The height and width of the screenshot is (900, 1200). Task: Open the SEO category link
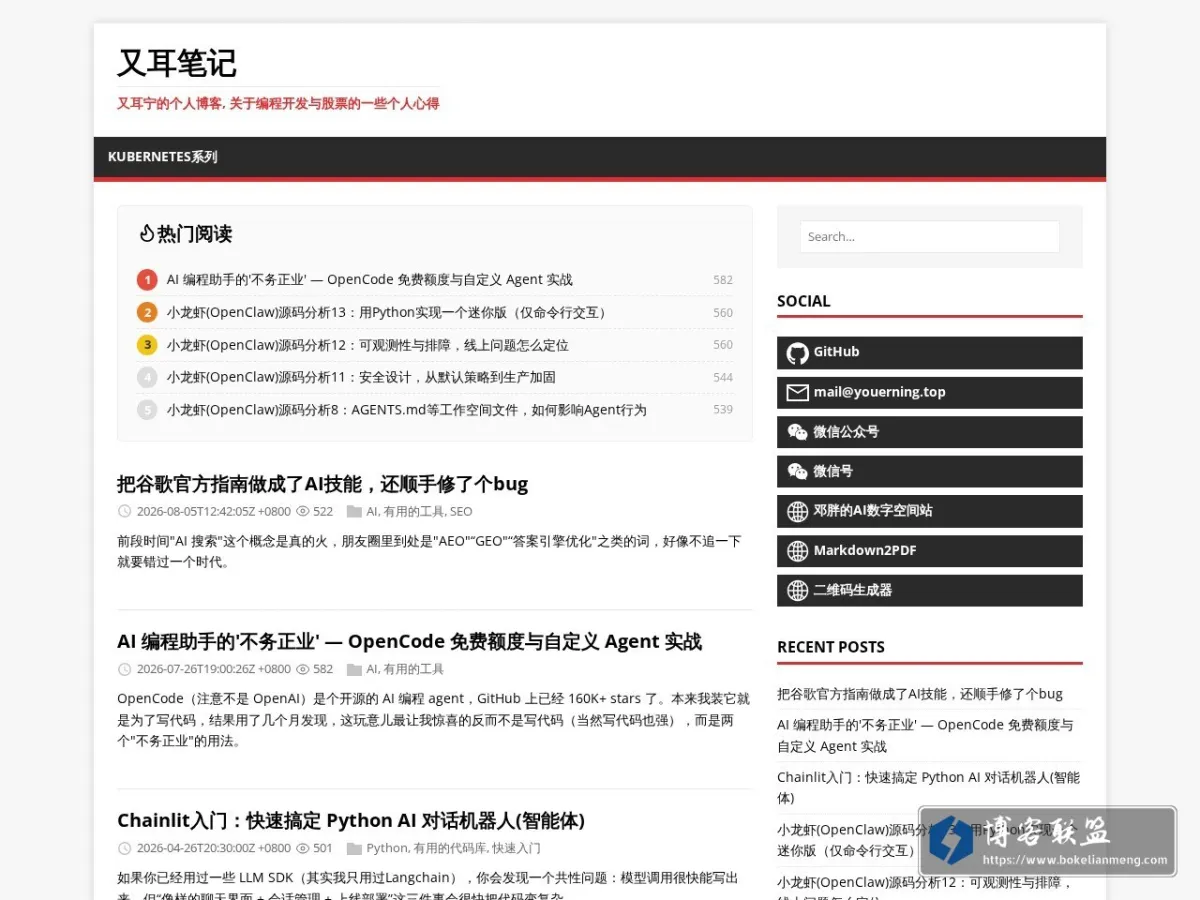coord(461,511)
